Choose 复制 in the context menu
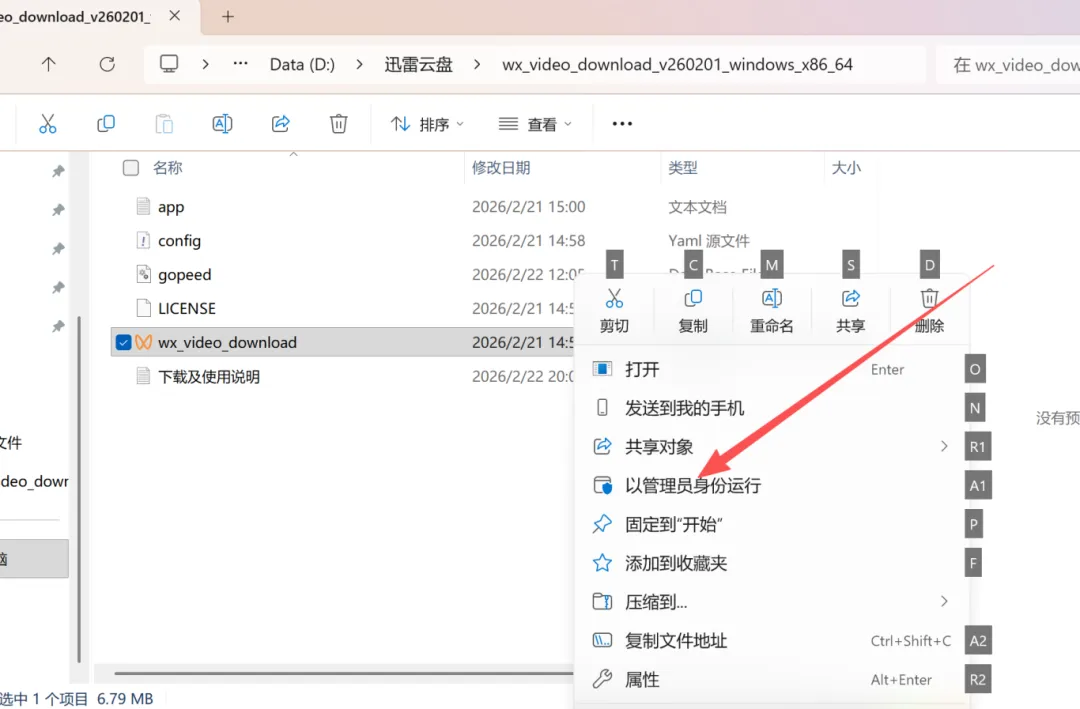1080x709 pixels. (x=693, y=310)
